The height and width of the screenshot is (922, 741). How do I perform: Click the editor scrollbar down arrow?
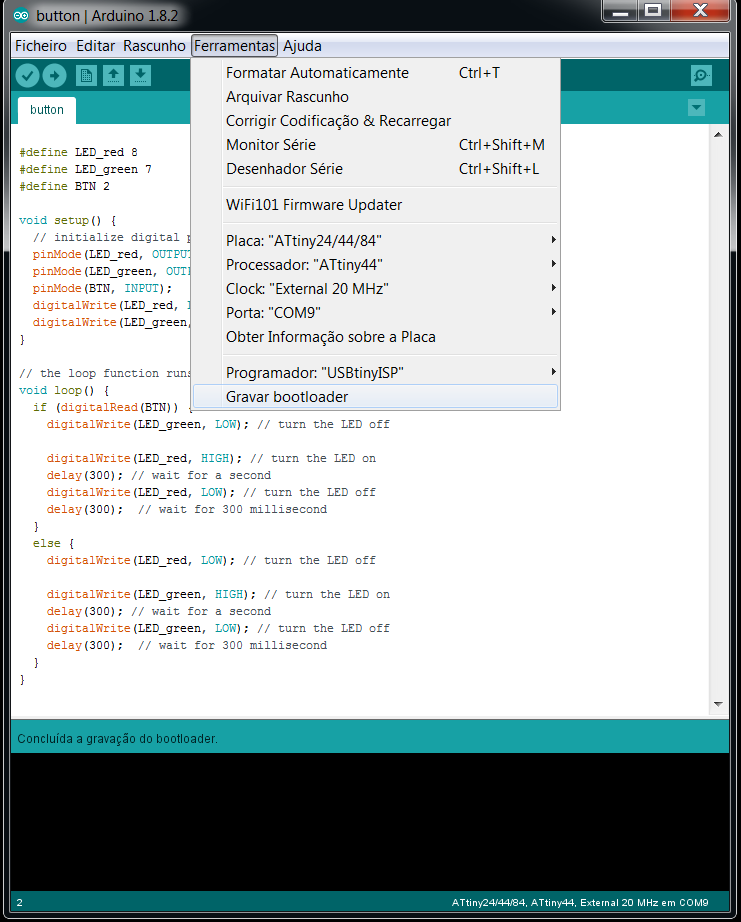click(x=718, y=704)
